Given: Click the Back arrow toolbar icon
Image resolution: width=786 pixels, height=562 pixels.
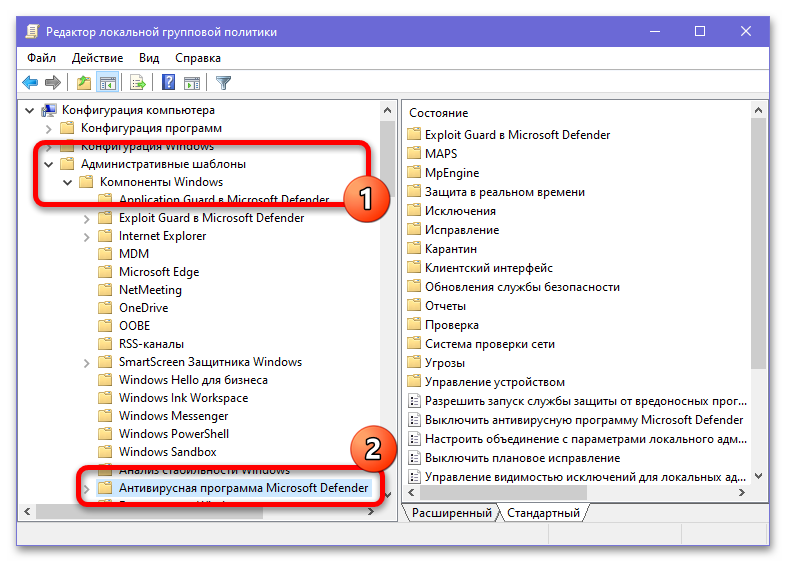Looking at the screenshot, I should coord(30,82).
